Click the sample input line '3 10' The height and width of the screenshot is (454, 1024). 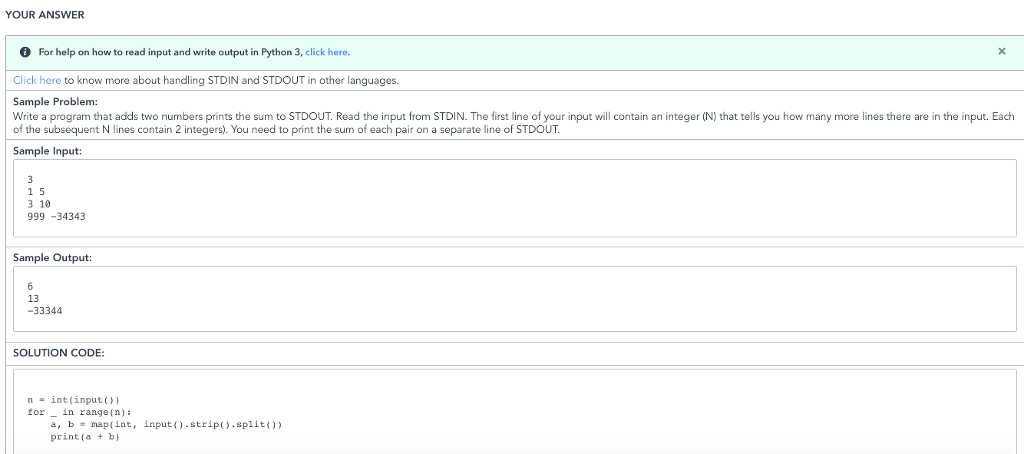pos(39,204)
